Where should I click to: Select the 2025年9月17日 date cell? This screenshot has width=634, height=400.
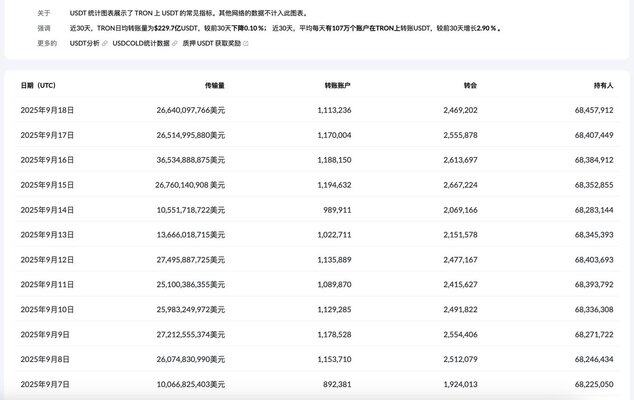coord(47,135)
